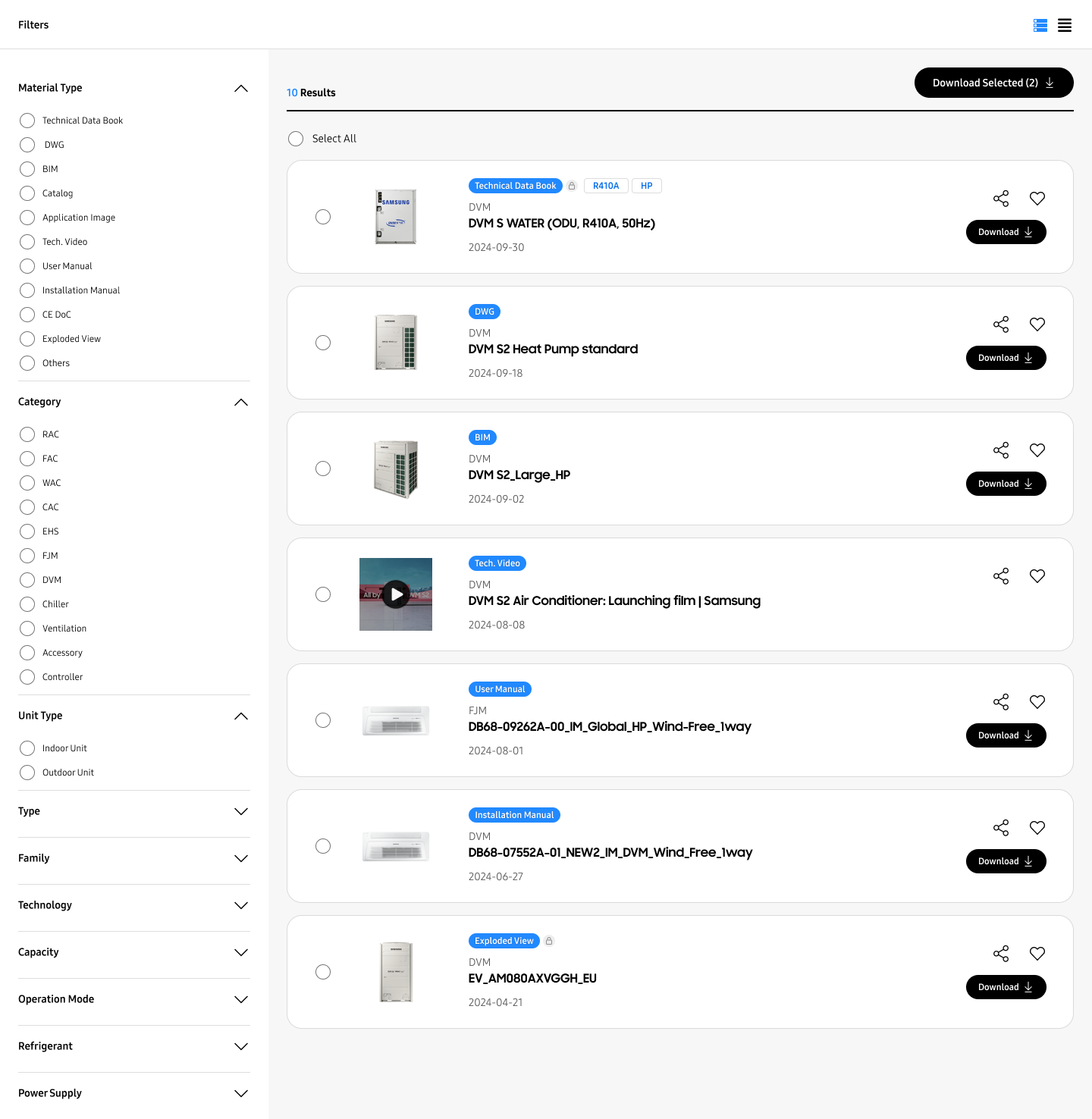Favorite DVM S WATER data book
1092x1119 pixels.
[x=1037, y=199]
